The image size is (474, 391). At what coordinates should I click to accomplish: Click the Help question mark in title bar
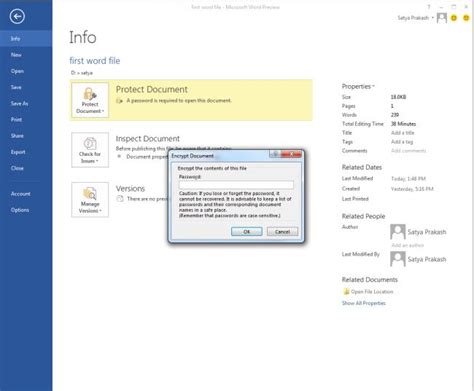[x=429, y=7]
